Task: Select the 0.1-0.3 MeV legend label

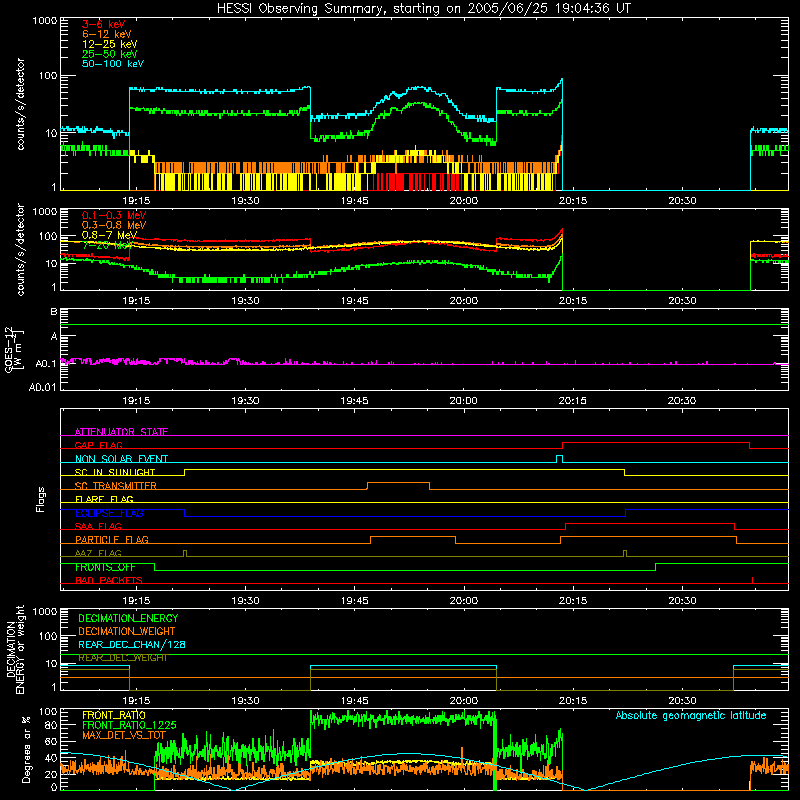Action: [114, 215]
